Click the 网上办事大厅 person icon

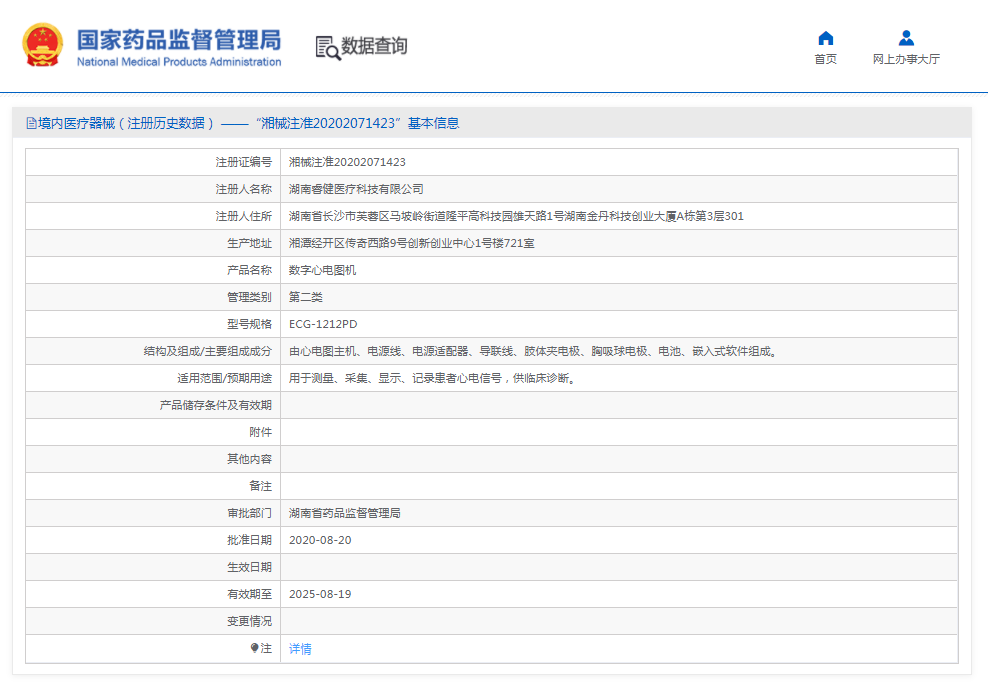point(905,36)
